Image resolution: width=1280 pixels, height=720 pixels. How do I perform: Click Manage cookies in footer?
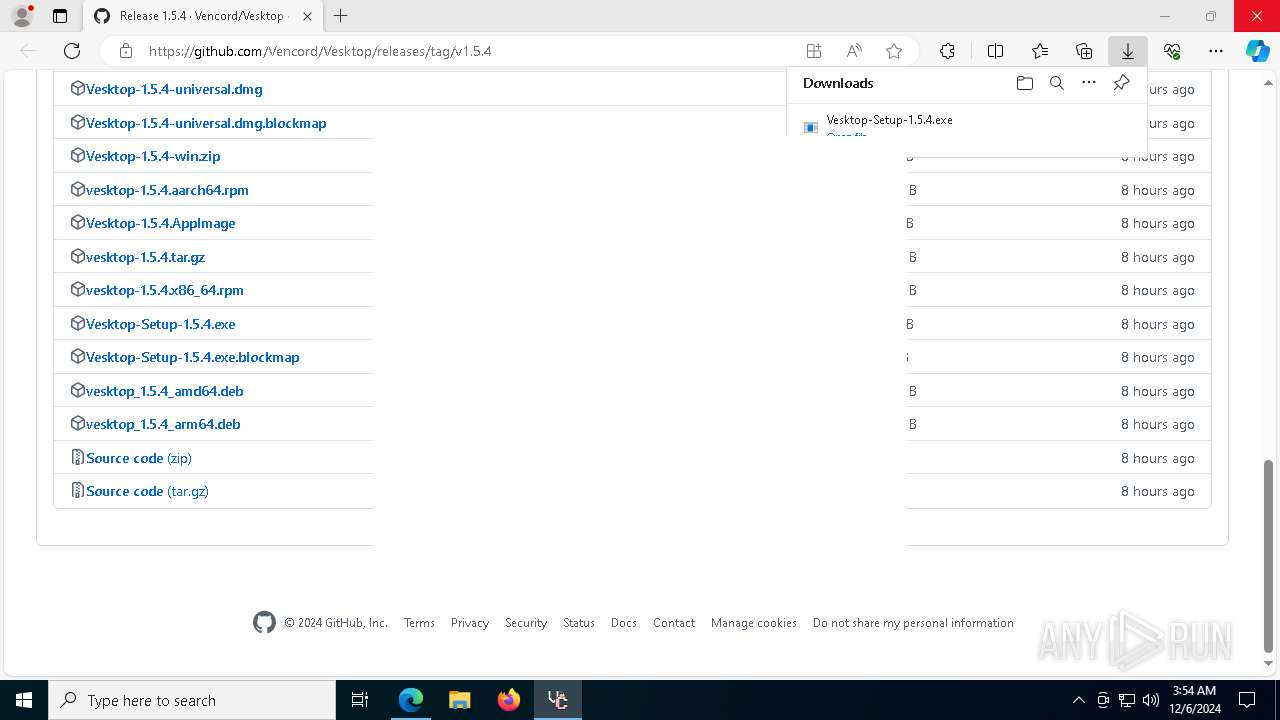[x=754, y=622]
